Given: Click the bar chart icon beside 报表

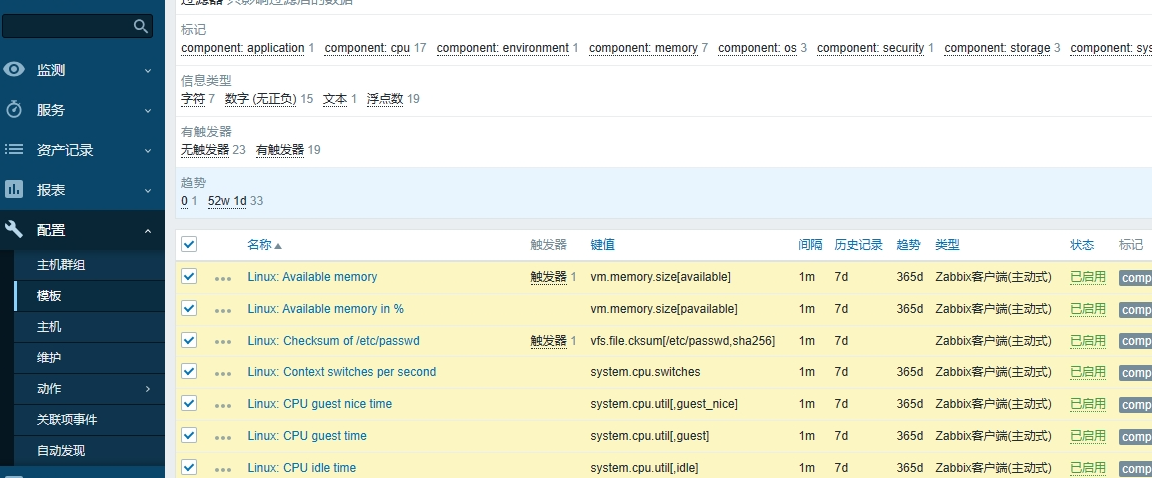Looking at the screenshot, I should tap(14, 189).
